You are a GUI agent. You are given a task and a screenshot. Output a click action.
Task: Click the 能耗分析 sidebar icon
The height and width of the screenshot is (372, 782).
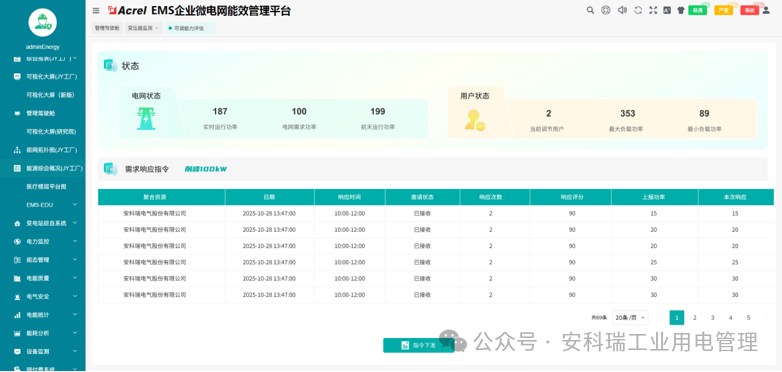coord(17,333)
